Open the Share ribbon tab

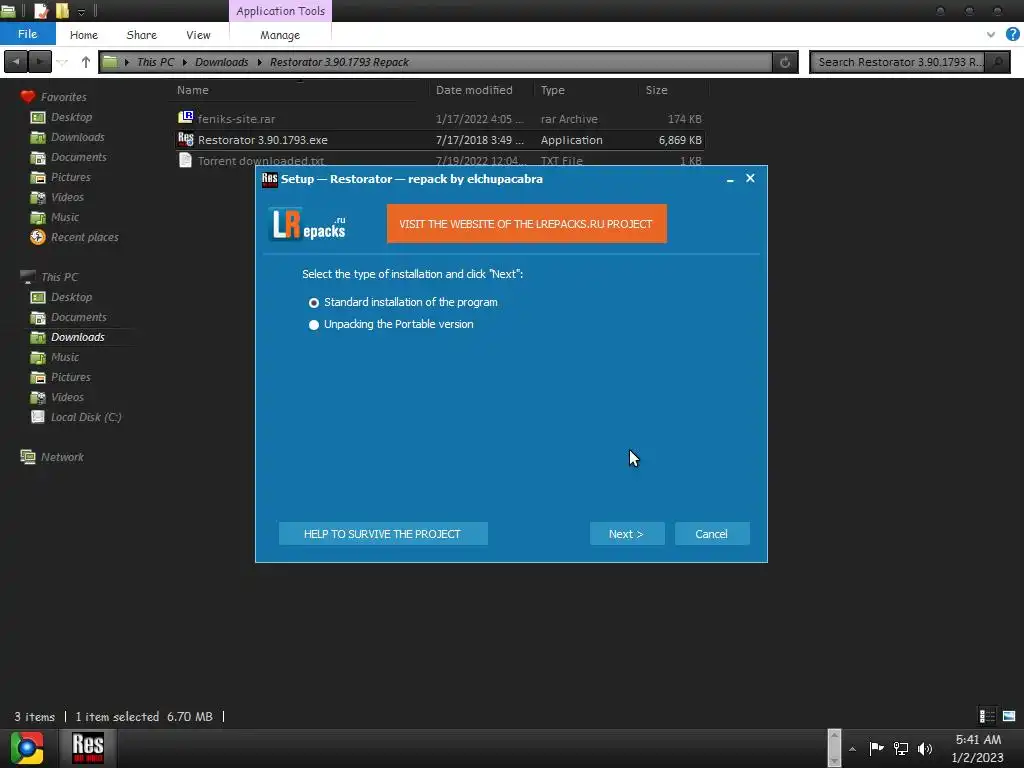coord(142,35)
